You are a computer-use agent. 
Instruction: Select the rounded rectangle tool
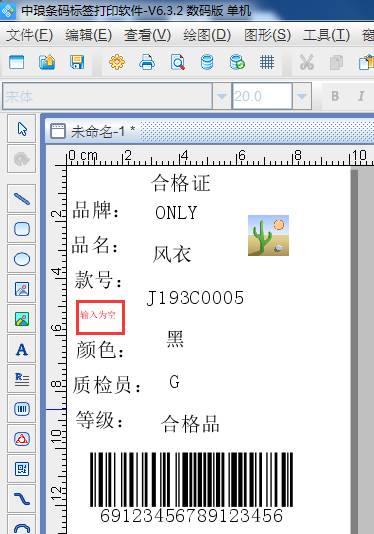coord(22,229)
